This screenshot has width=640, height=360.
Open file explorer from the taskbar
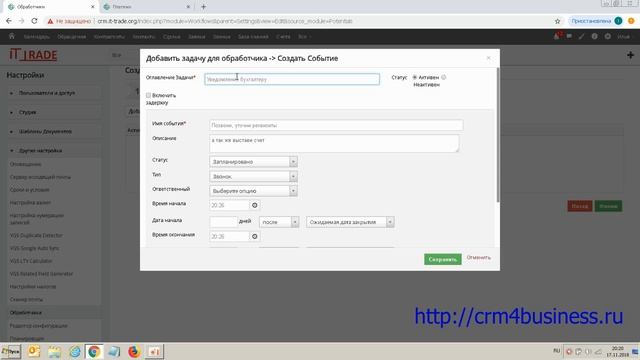coord(54,351)
